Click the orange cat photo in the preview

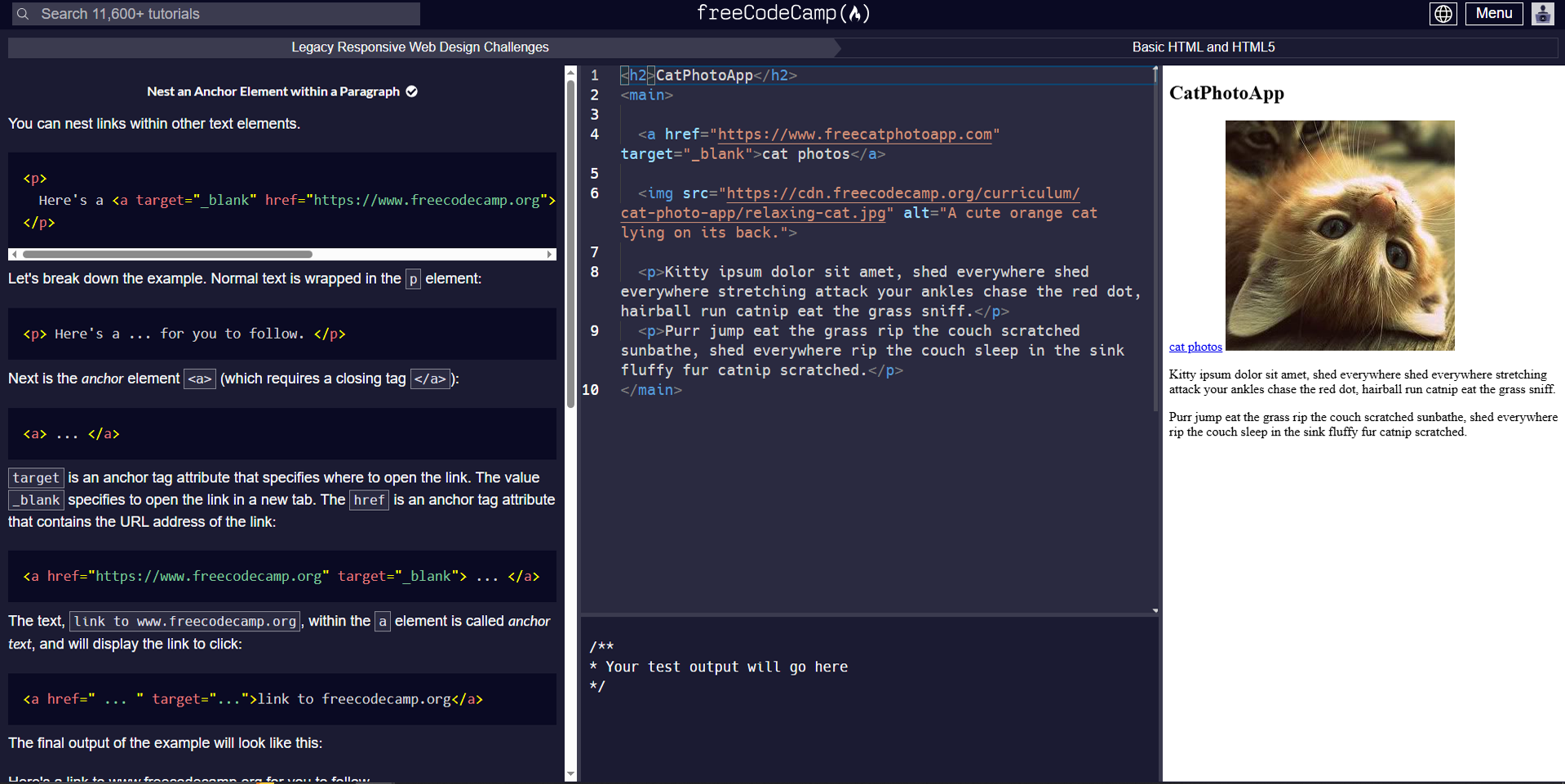(1339, 235)
